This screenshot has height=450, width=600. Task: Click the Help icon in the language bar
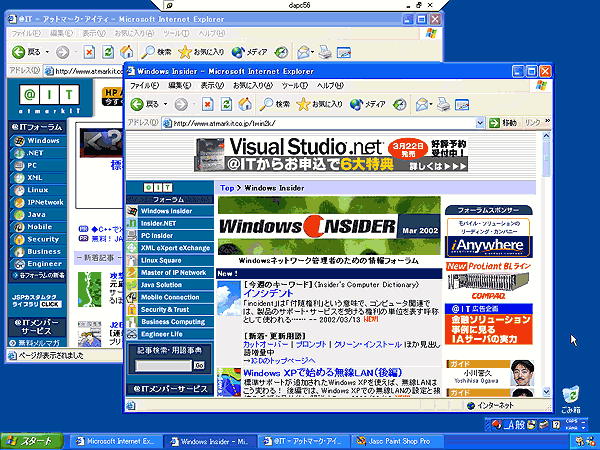click(x=557, y=424)
